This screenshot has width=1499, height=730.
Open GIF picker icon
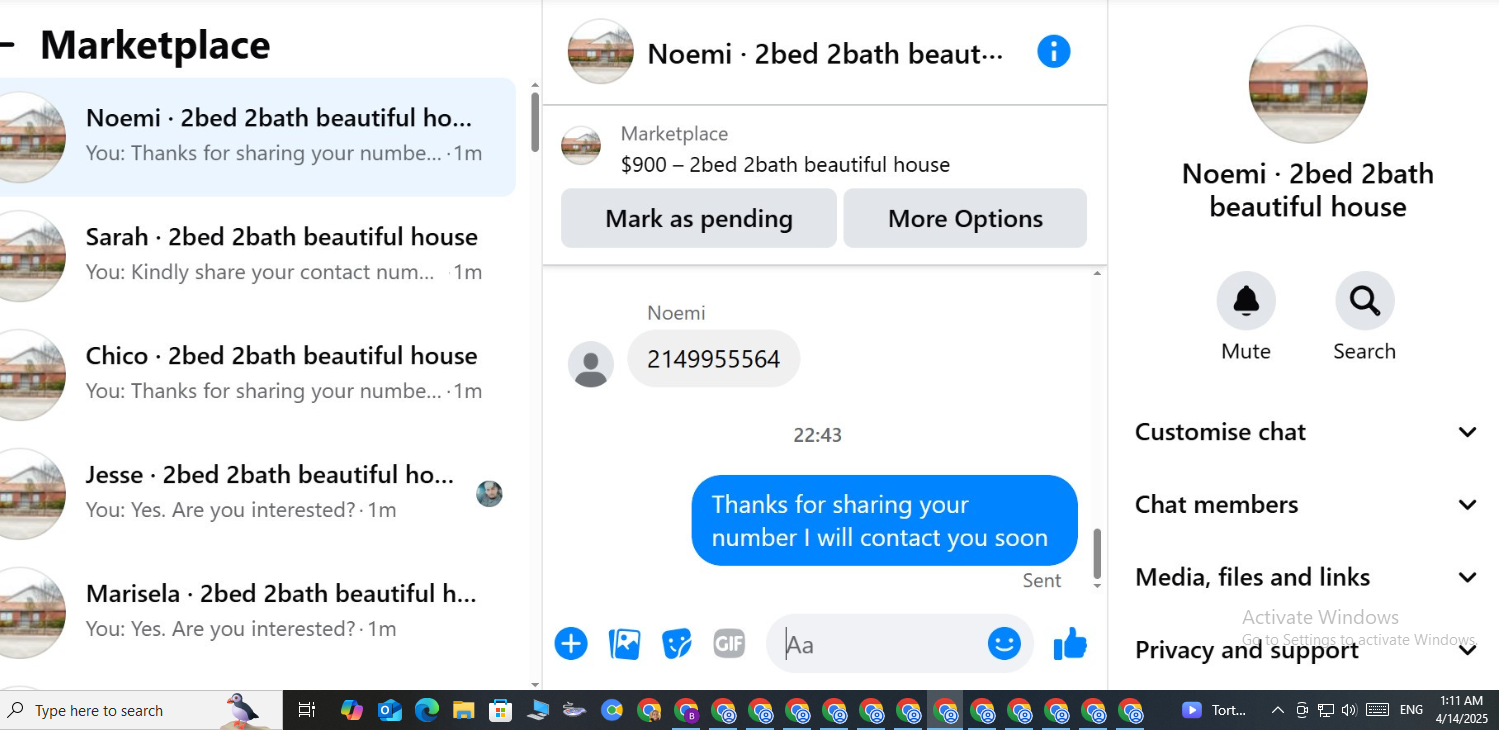(x=729, y=643)
